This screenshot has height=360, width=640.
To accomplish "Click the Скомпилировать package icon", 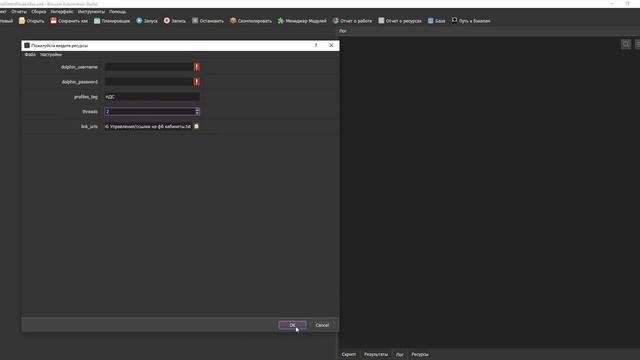I will (x=233, y=20).
